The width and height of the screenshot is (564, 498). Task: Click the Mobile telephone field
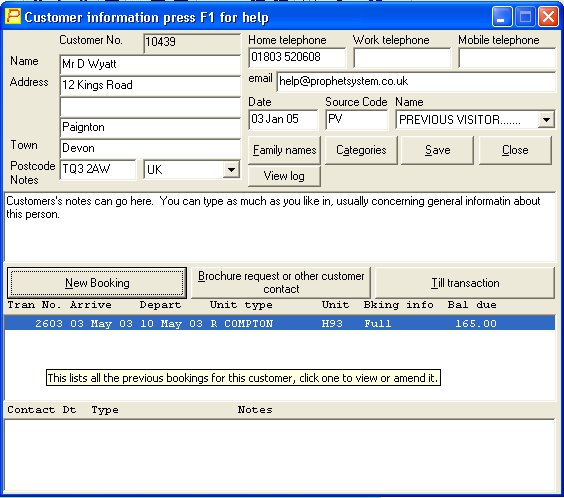tap(507, 58)
